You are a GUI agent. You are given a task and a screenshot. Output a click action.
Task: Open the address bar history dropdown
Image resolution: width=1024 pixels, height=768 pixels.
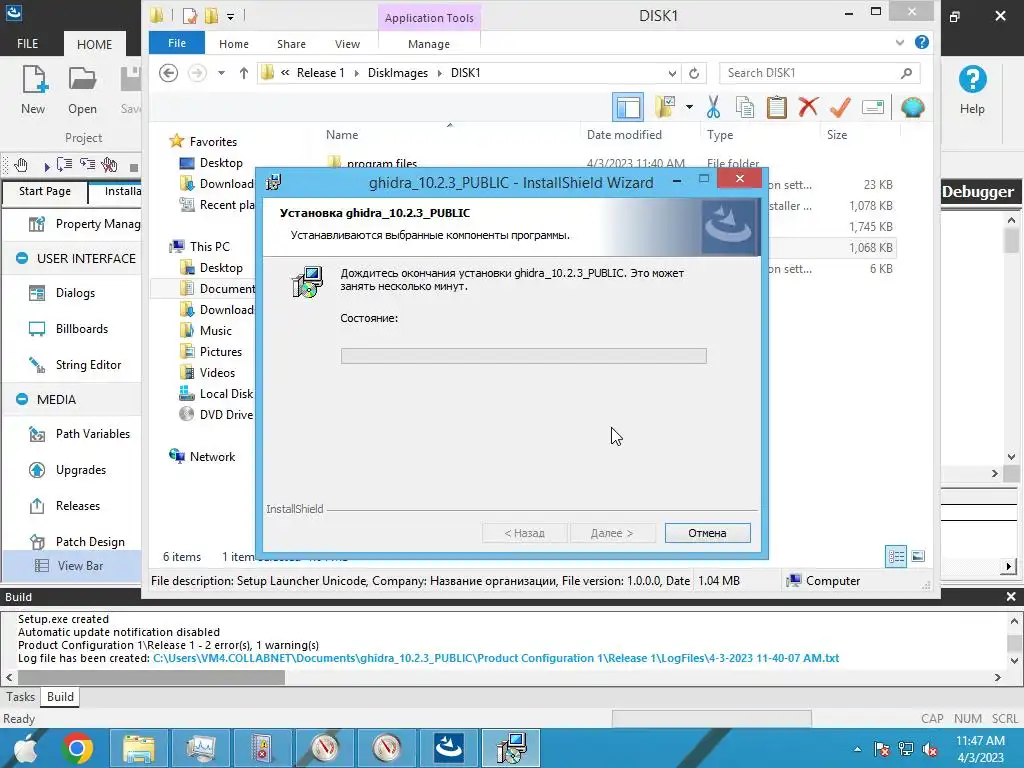pyautogui.click(x=672, y=73)
